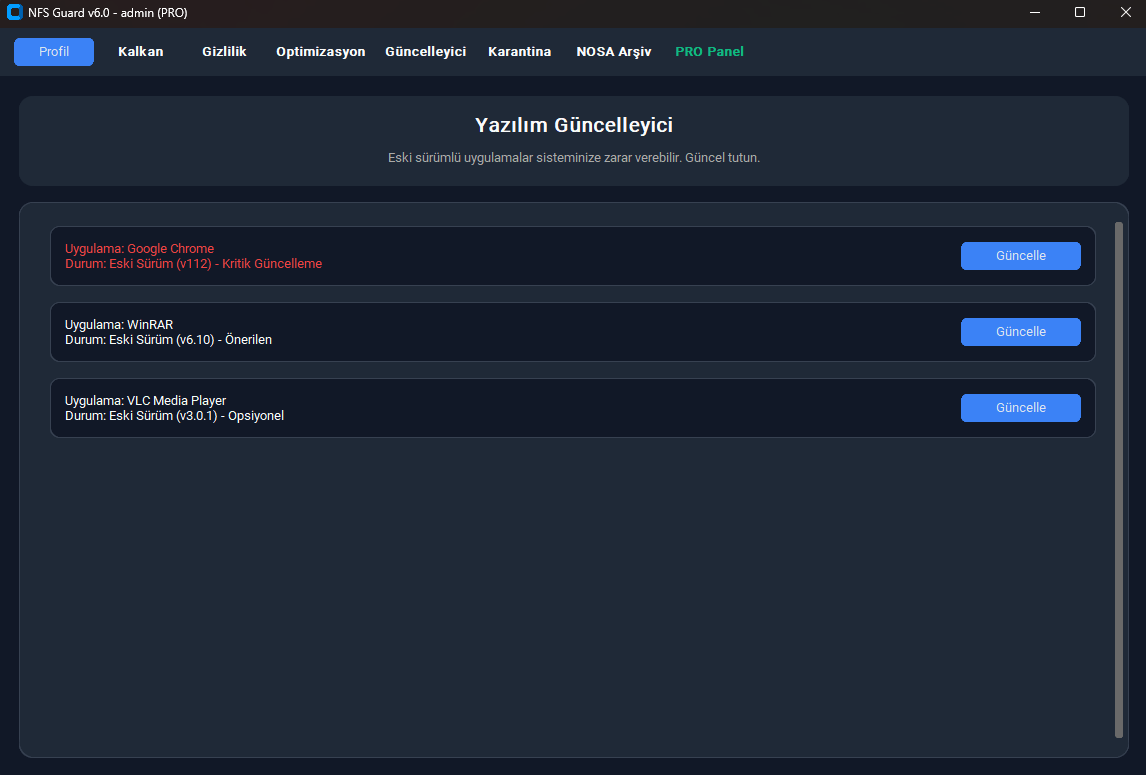This screenshot has height=775, width=1146.
Task: Maximize the NFS Guard window
Action: pyautogui.click(x=1079, y=12)
